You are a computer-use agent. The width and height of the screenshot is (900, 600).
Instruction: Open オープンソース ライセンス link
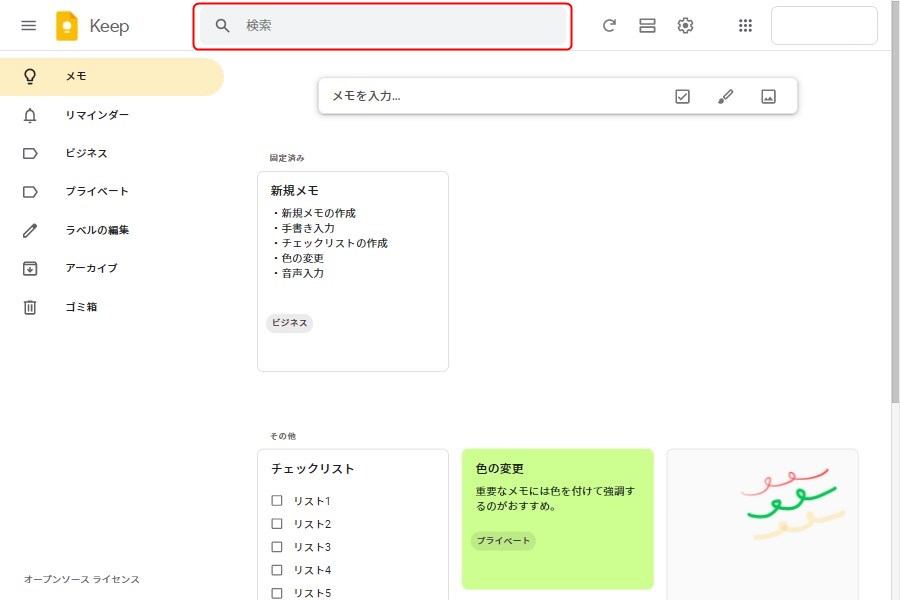(x=82, y=580)
